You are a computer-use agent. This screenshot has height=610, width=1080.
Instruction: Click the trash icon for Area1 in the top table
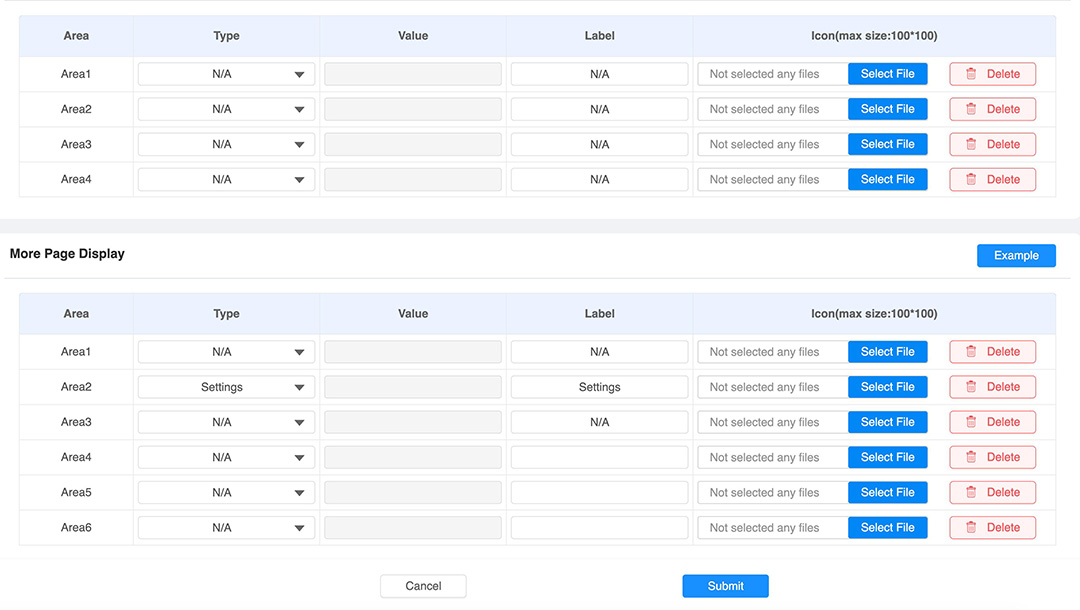(970, 74)
